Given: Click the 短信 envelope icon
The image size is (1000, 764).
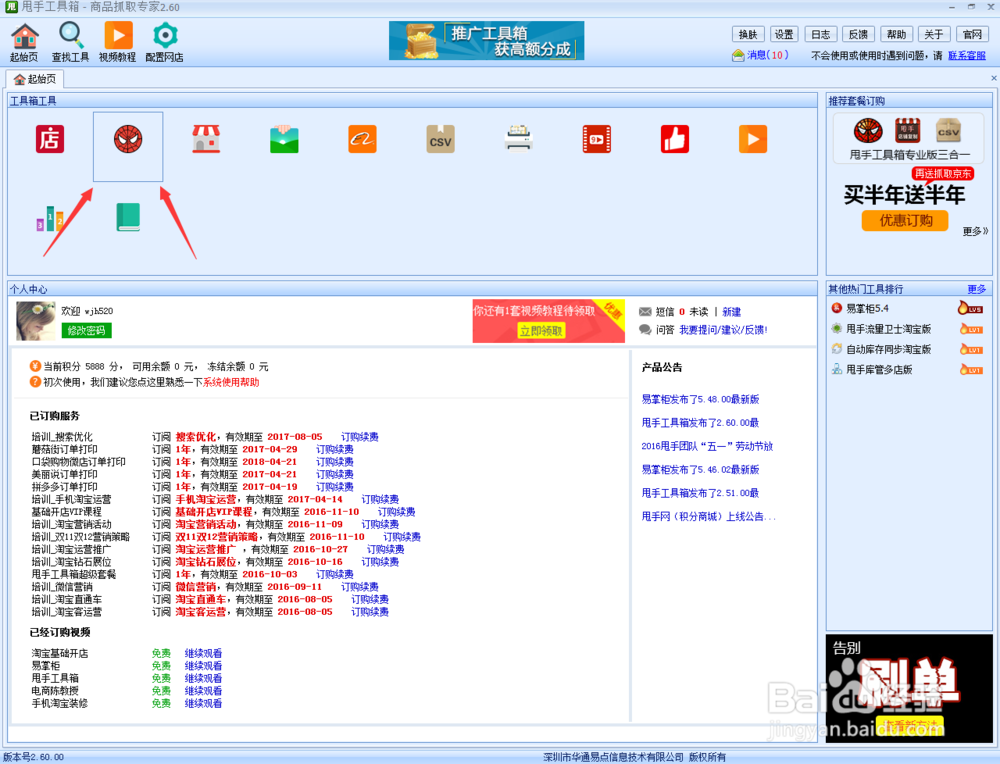Looking at the screenshot, I should coord(645,312).
